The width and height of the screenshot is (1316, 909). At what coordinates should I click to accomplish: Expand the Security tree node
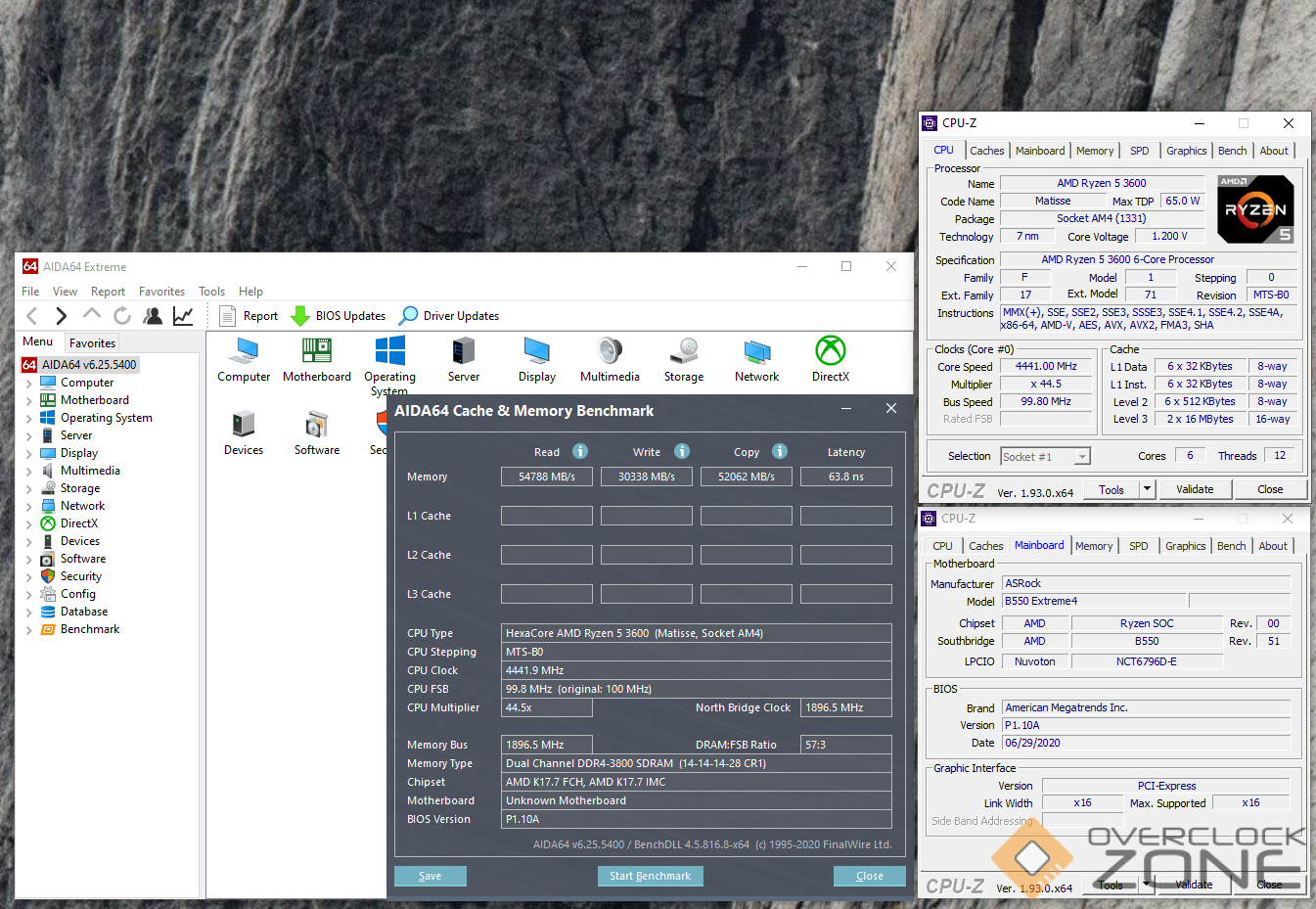click(x=28, y=577)
